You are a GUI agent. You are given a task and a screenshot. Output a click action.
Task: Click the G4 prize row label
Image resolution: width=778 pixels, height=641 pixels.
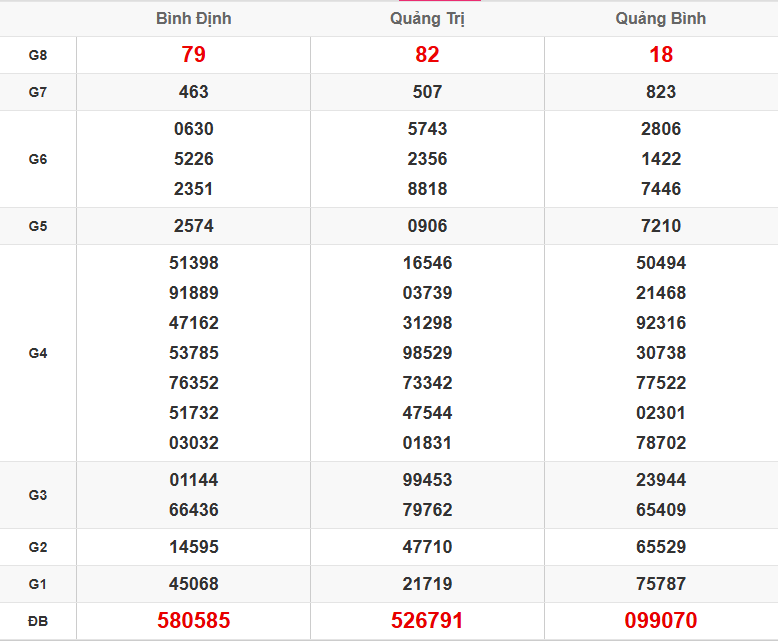(x=38, y=353)
